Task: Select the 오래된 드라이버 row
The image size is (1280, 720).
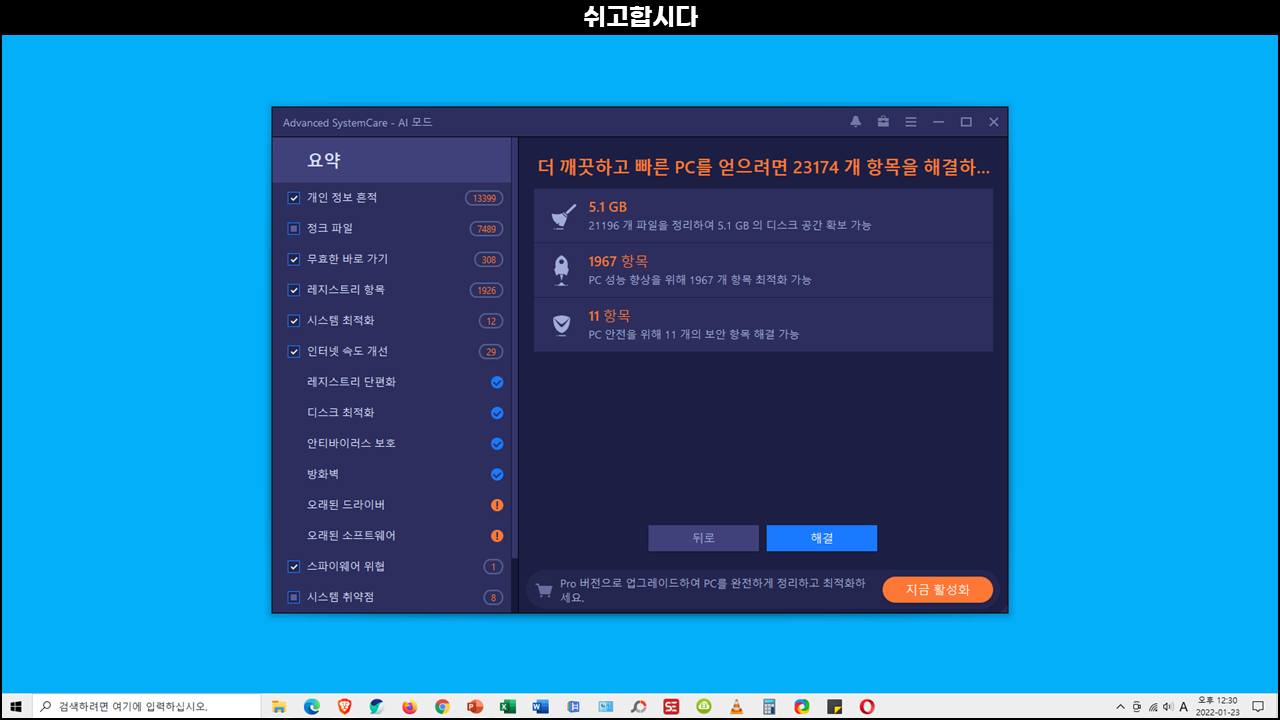Action: coord(391,505)
